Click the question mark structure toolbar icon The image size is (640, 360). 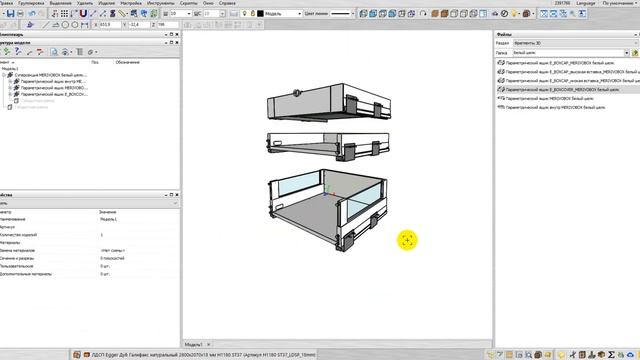[18, 52]
